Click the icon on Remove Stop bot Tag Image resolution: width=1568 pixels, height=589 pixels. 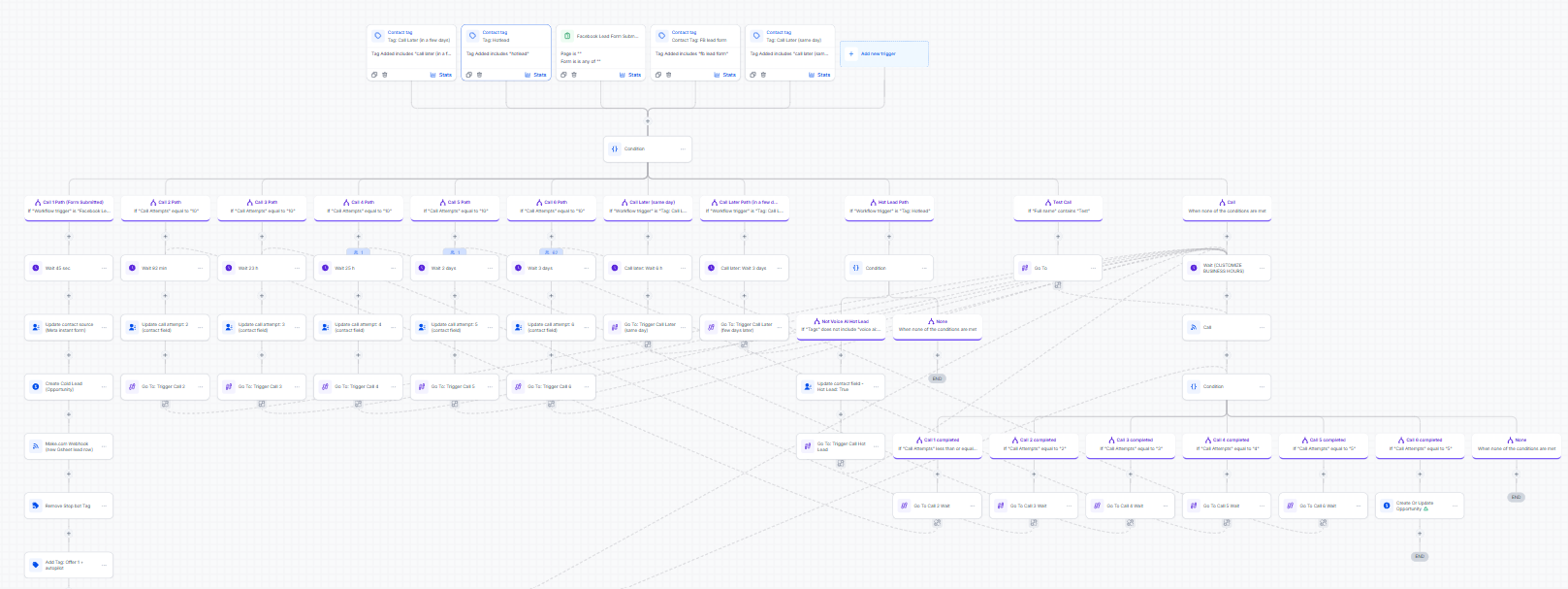(36, 506)
